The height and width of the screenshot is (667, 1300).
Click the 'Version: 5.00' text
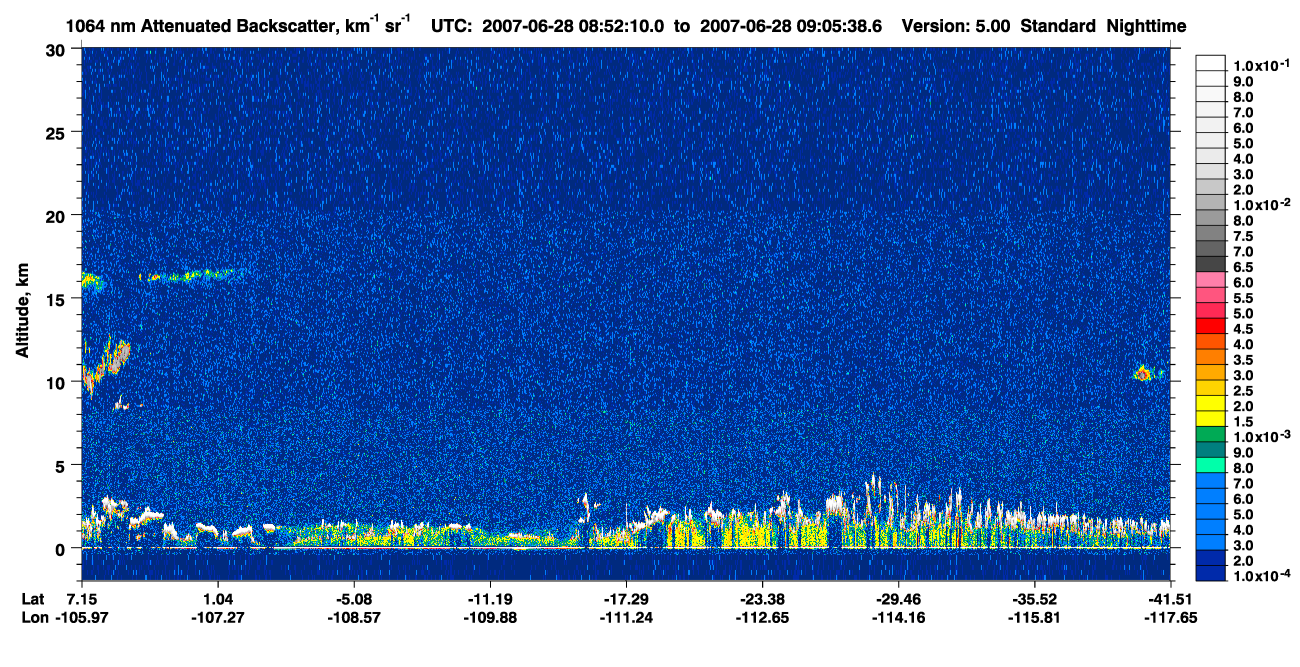pyautogui.click(x=956, y=26)
